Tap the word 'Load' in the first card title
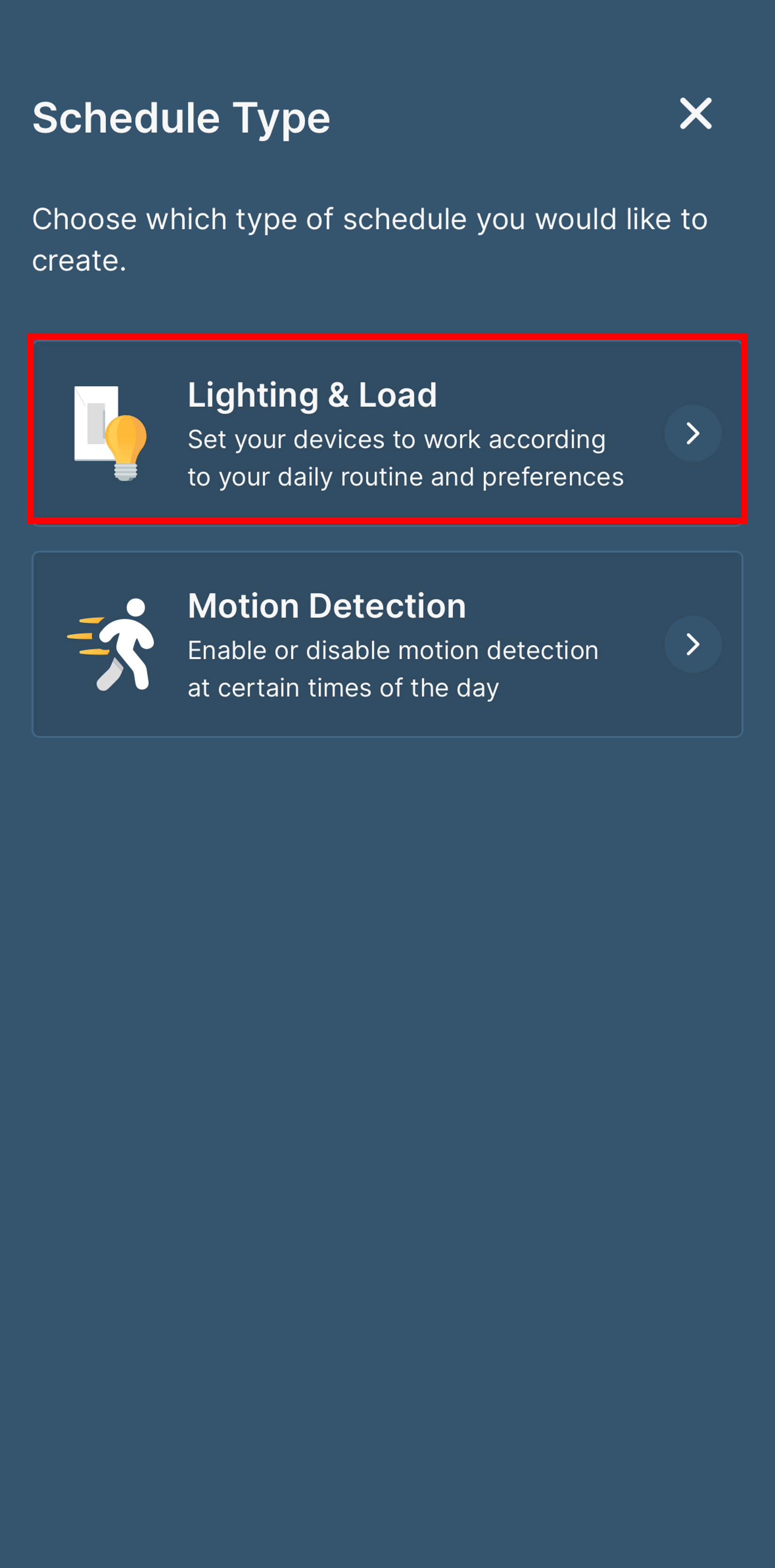The image size is (775, 1568). click(x=397, y=395)
